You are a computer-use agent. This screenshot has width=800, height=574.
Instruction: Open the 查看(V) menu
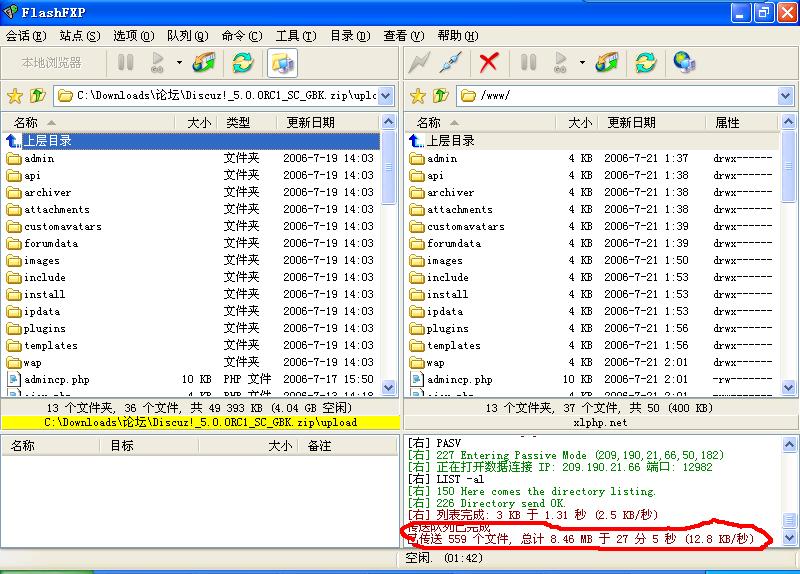pos(404,36)
